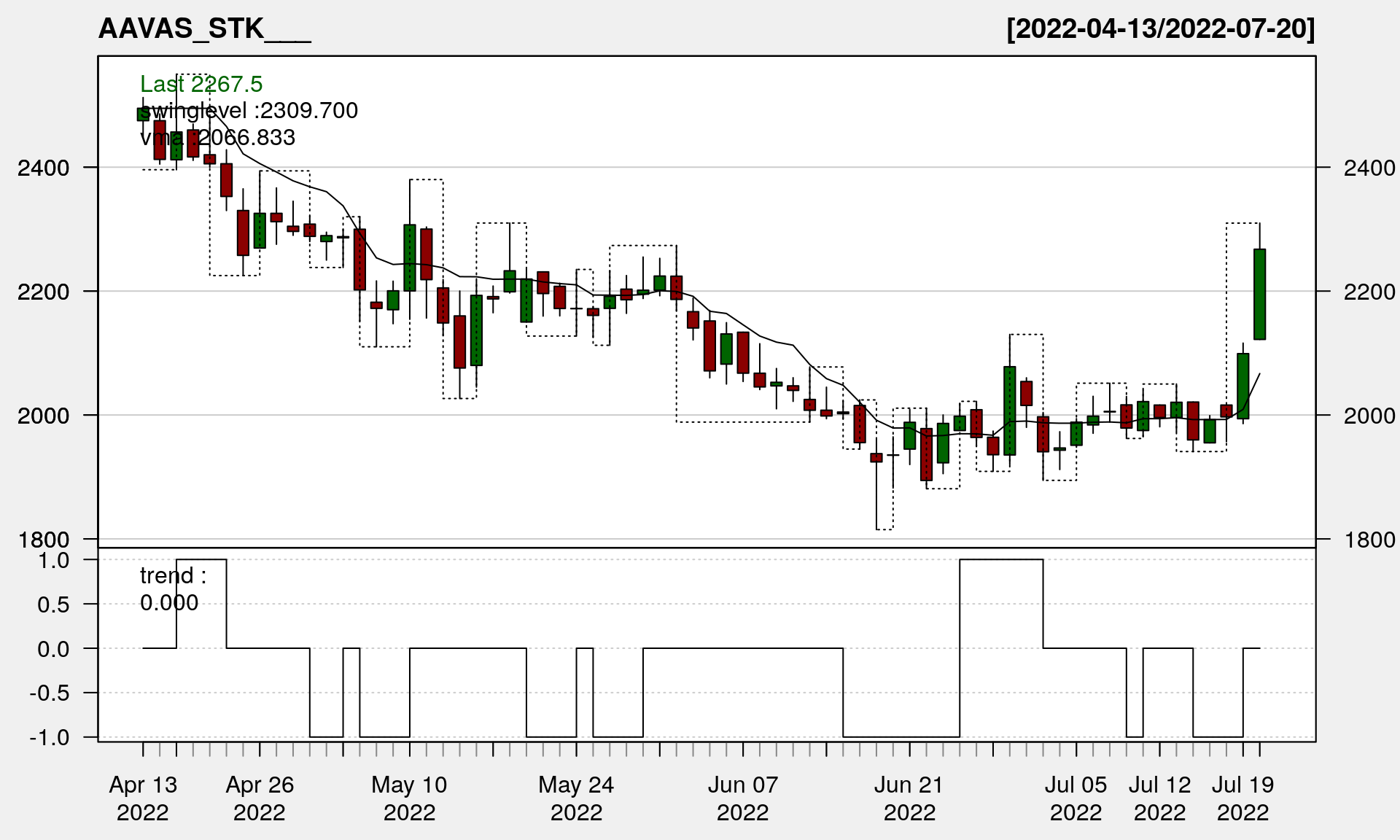The width and height of the screenshot is (1400, 840).
Task: Click the May 24 2022 axis label
Action: [x=576, y=798]
